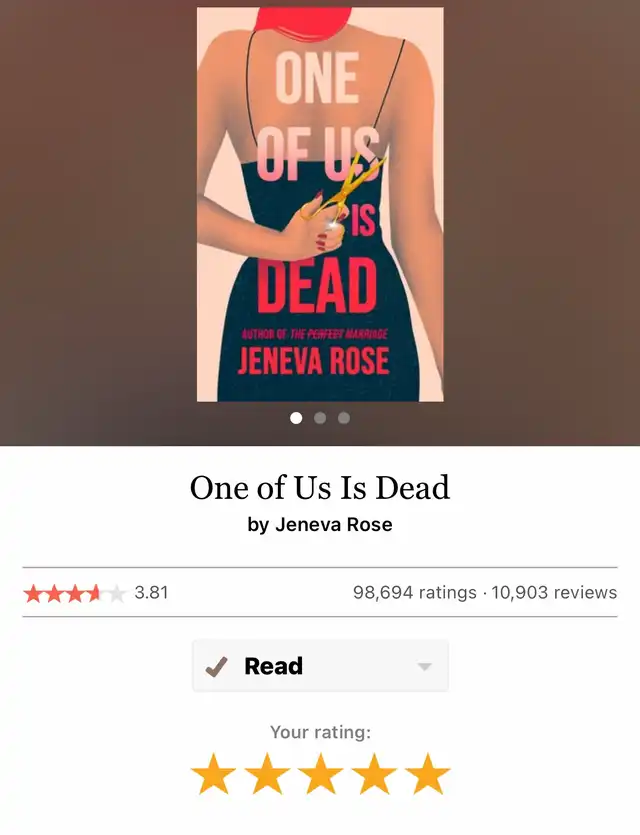Click the Your rating label
640x835 pixels.
[x=320, y=732]
